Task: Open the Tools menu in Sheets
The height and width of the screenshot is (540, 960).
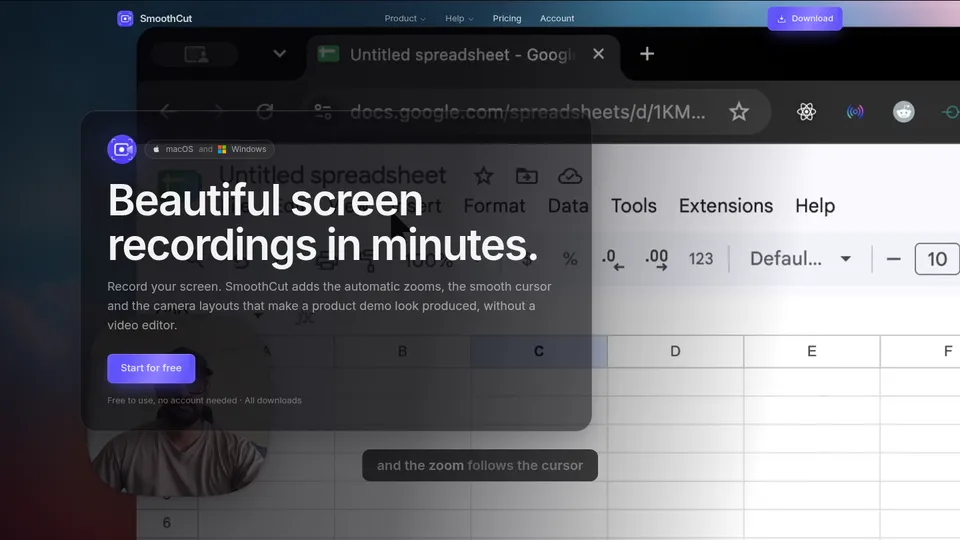Action: coord(634,206)
